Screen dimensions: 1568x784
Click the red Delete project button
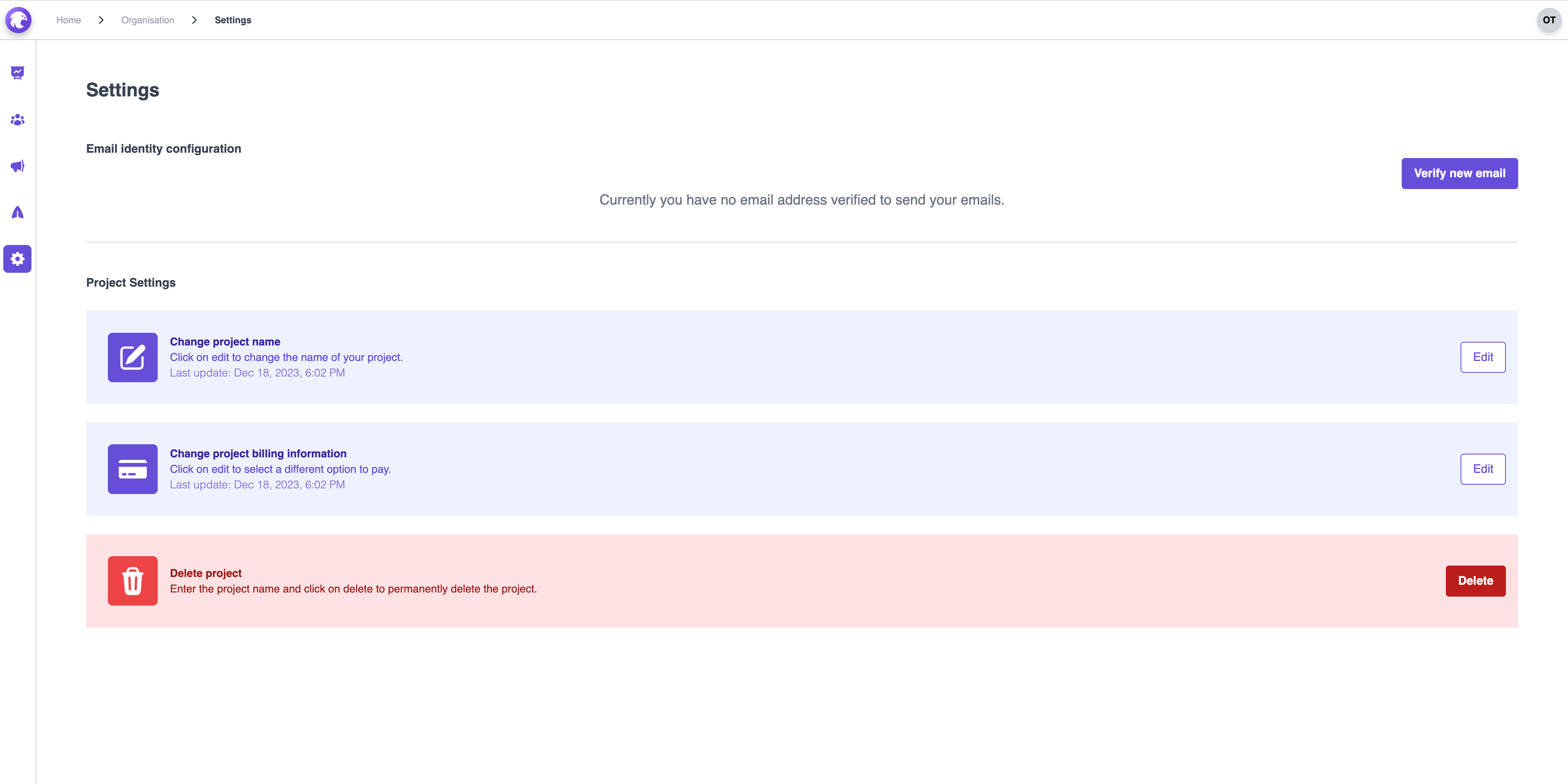pyautogui.click(x=1476, y=581)
